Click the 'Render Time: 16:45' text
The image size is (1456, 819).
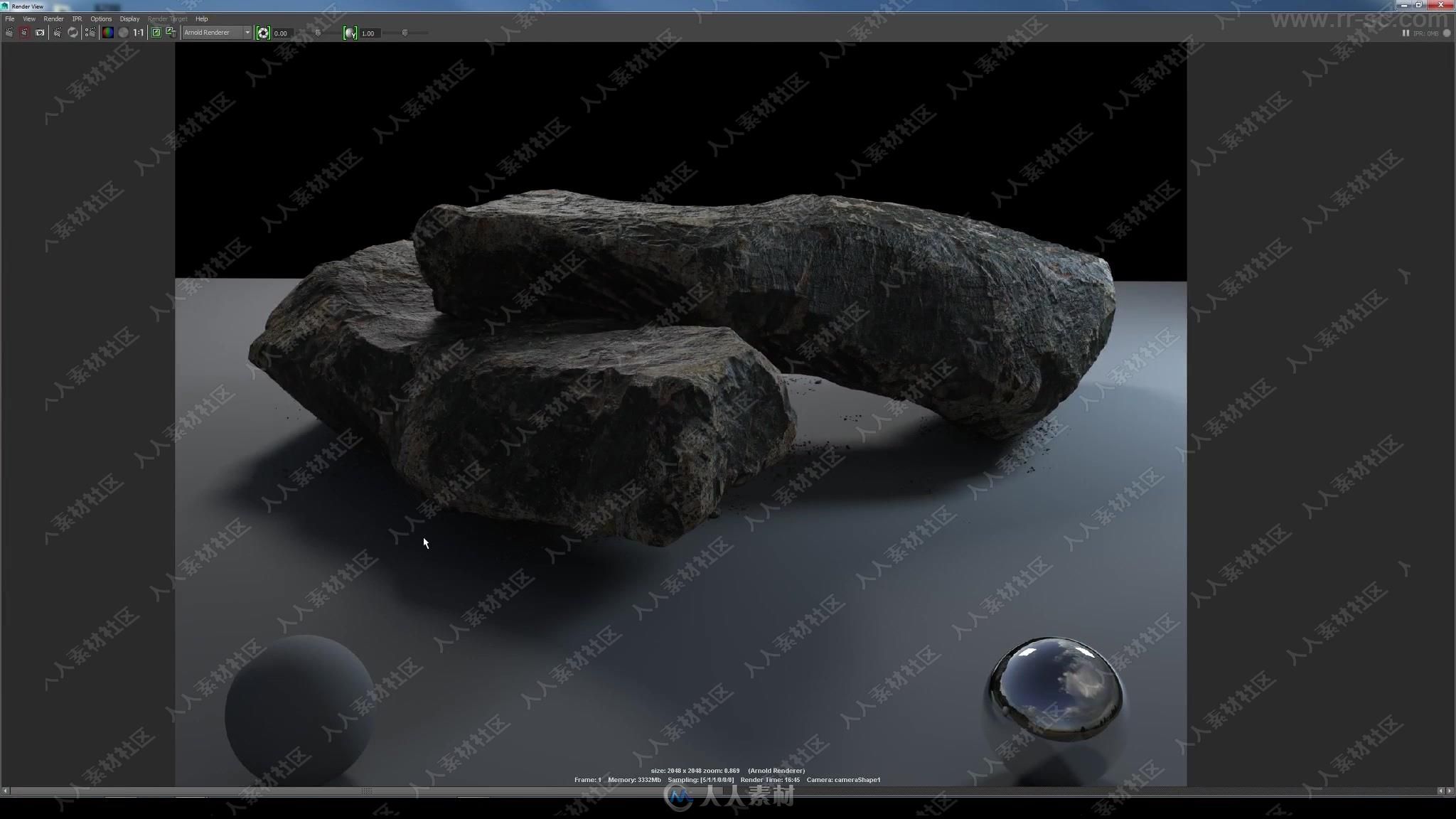[770, 780]
